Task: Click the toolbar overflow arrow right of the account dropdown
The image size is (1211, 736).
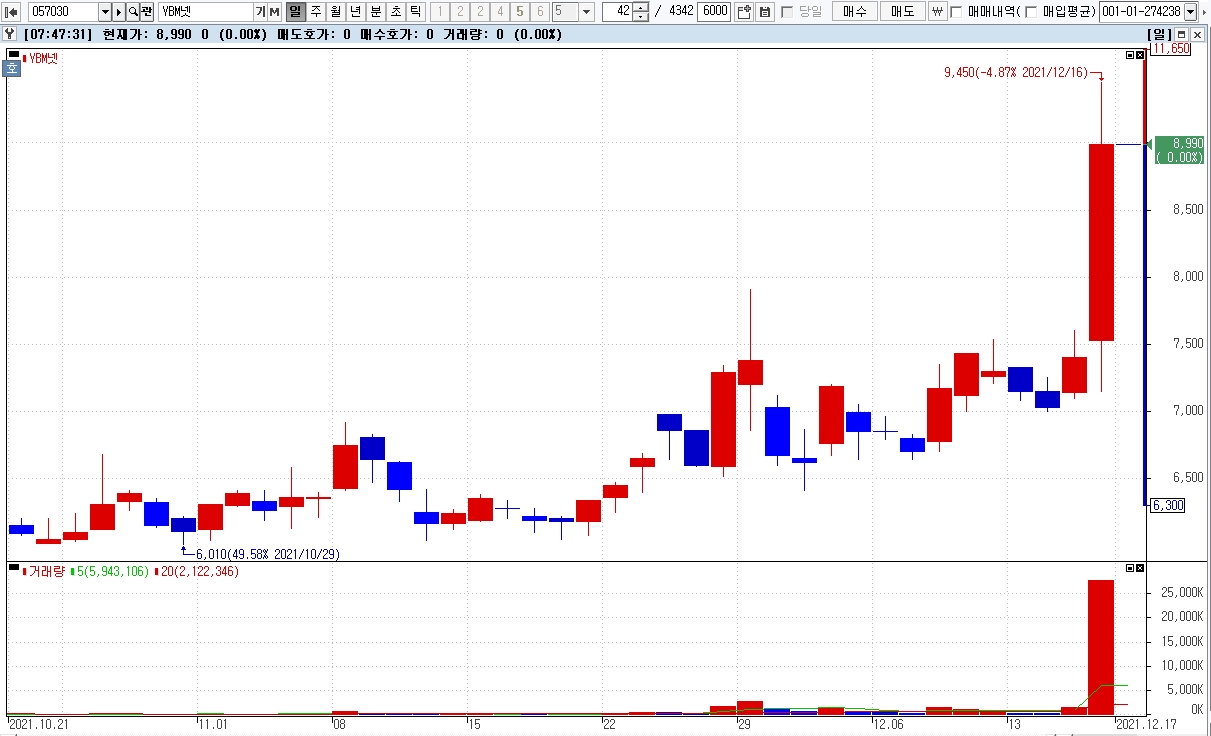Action: click(x=1203, y=12)
